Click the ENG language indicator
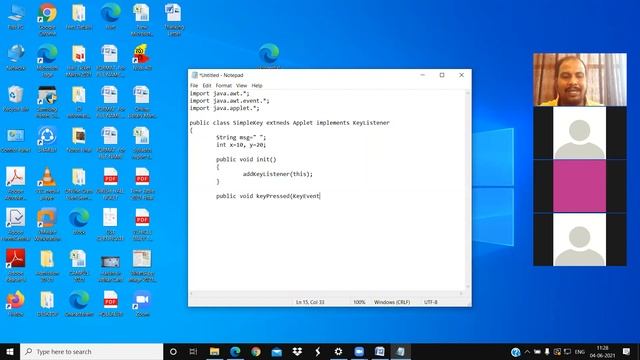640x360 pixels. [x=580, y=351]
